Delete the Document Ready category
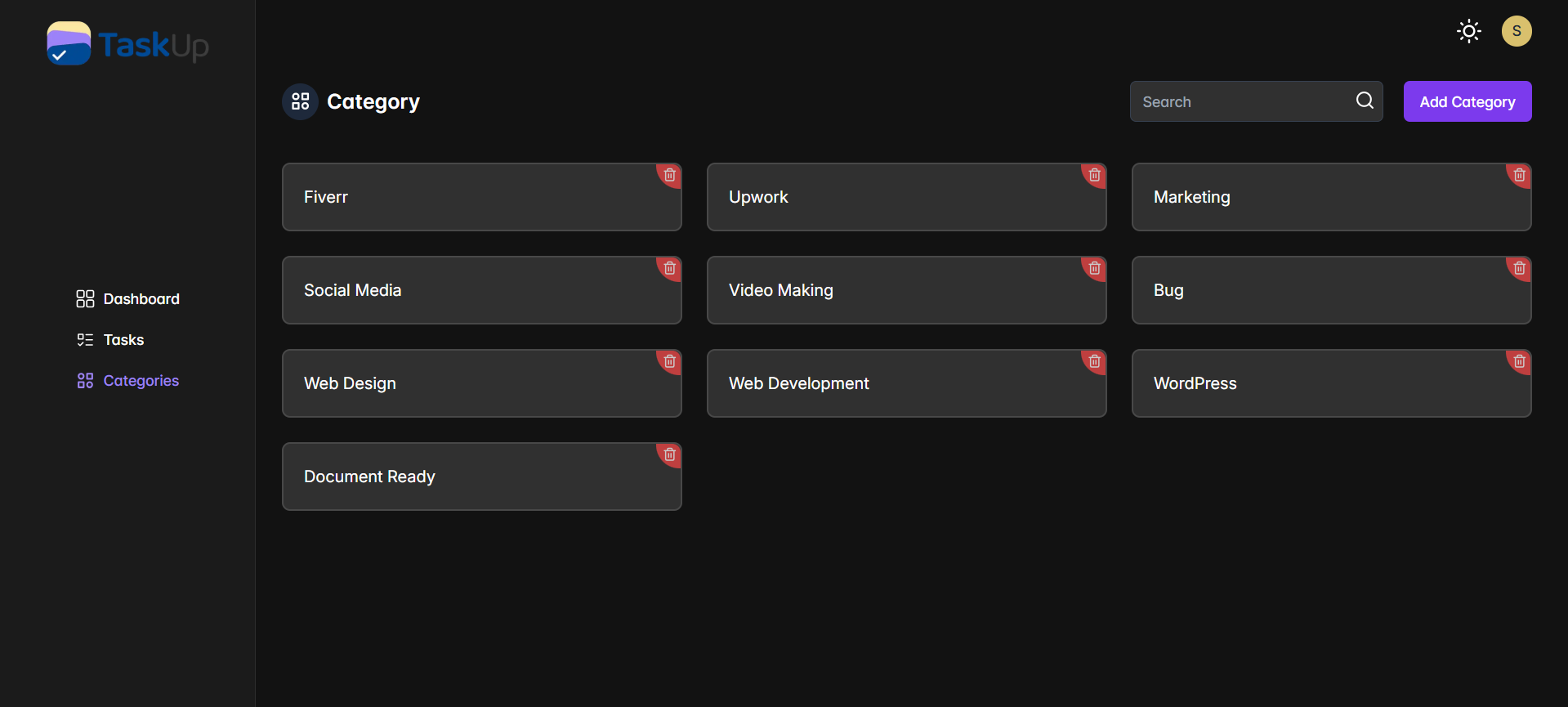Image resolution: width=1568 pixels, height=707 pixels. (x=670, y=454)
